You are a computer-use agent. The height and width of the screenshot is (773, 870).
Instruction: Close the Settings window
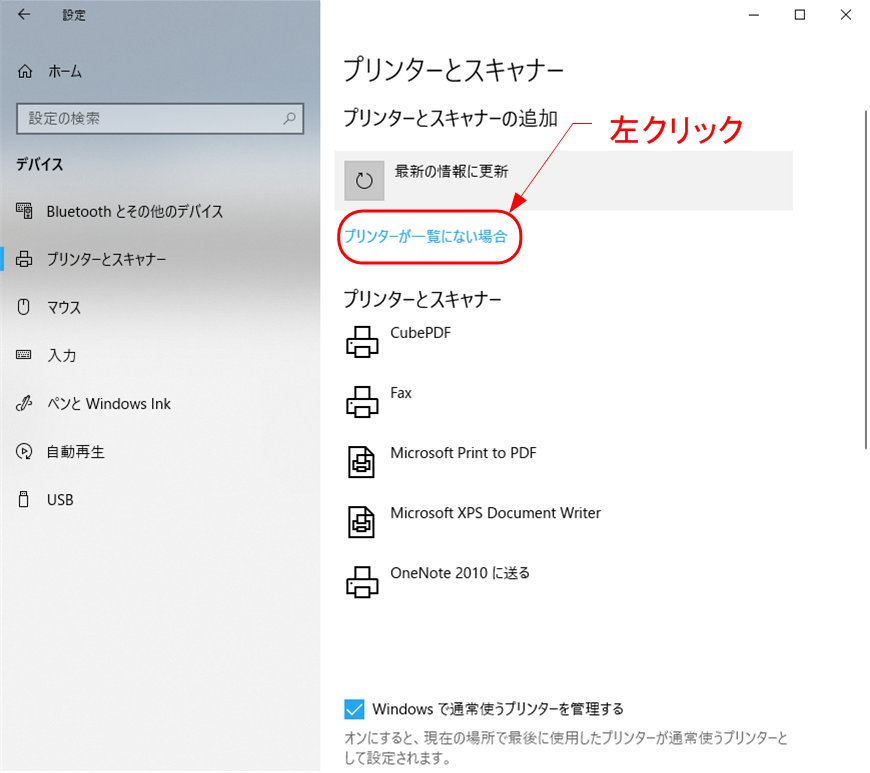846,14
